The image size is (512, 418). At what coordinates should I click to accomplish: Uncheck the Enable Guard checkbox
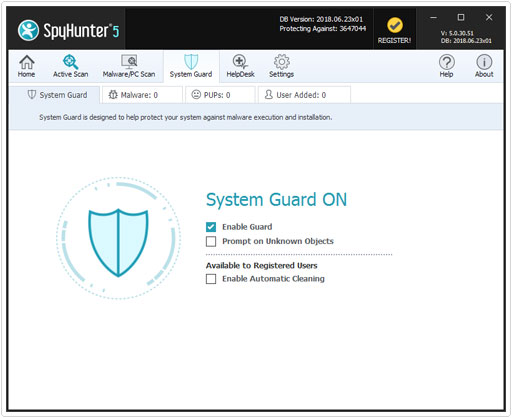pyautogui.click(x=211, y=227)
